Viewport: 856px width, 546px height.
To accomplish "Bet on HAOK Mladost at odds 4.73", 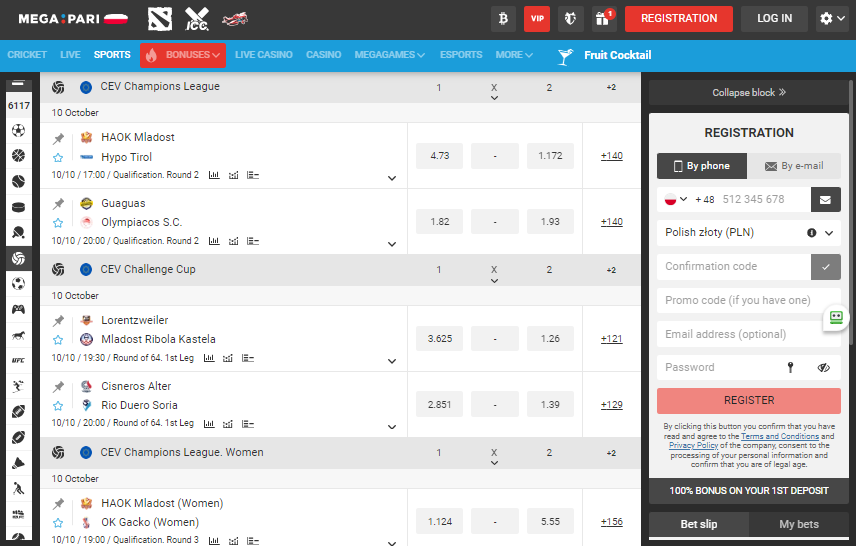I will 439,156.
